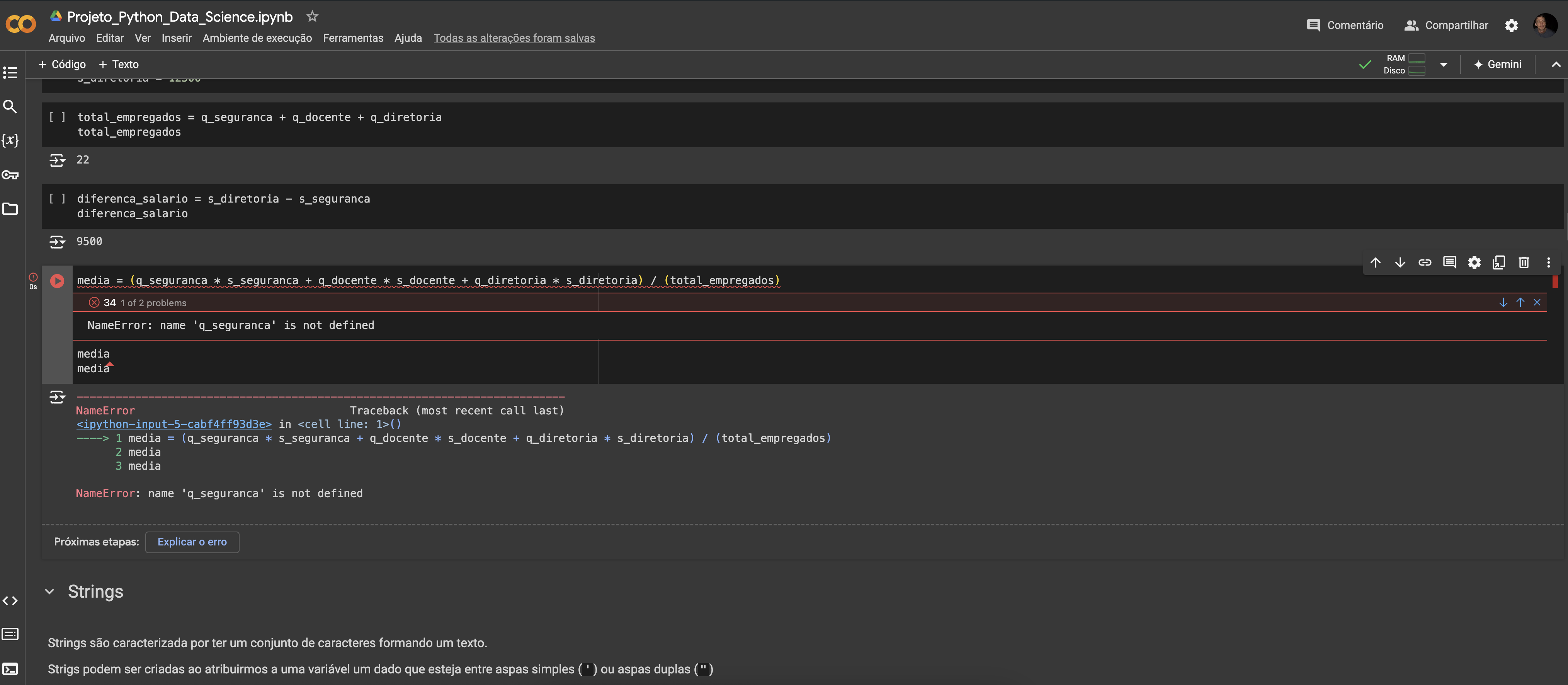The height and width of the screenshot is (685, 1568).
Task: Open the Gemini assistant
Action: click(x=1497, y=65)
